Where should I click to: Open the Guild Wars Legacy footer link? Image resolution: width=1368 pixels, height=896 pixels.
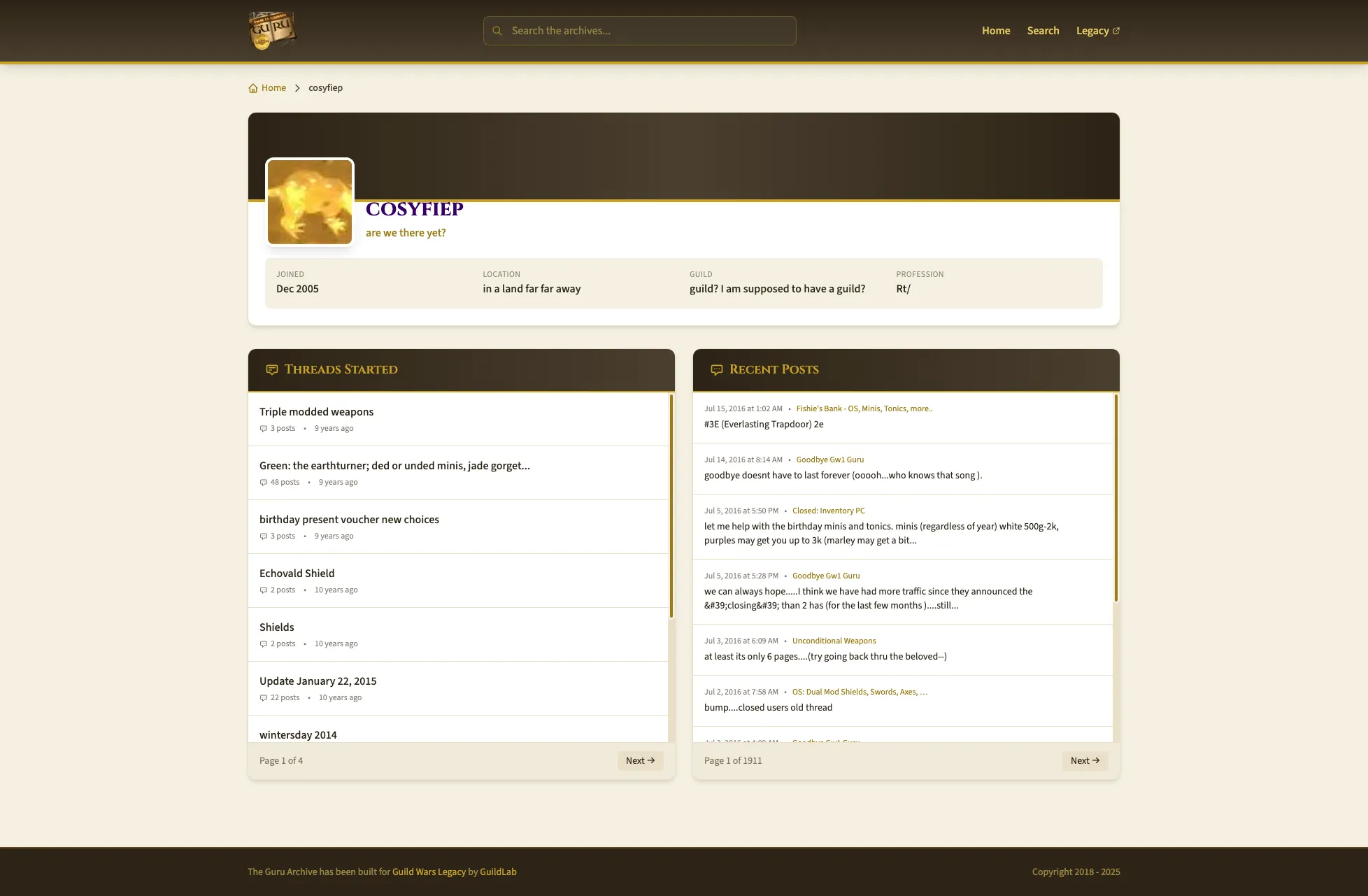coord(429,872)
